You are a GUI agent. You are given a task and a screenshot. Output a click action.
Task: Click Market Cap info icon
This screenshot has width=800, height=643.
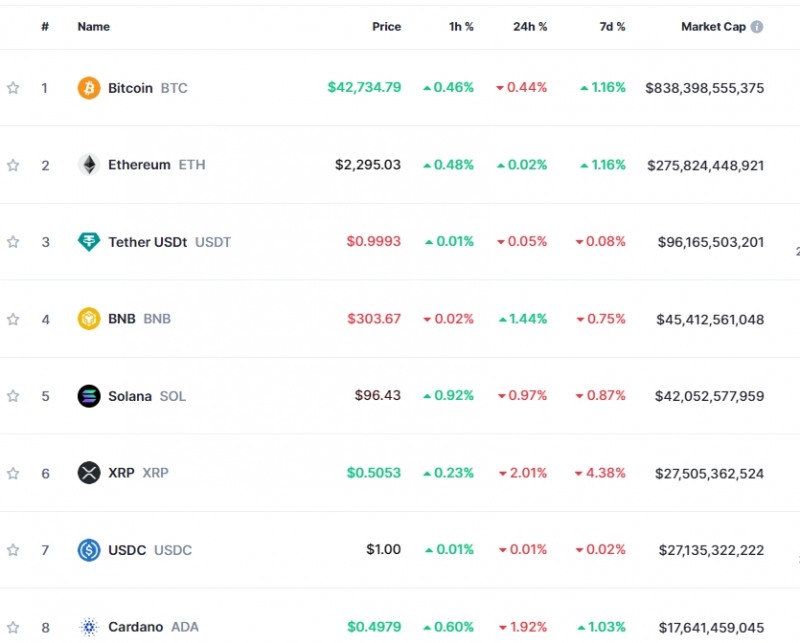coord(757,27)
